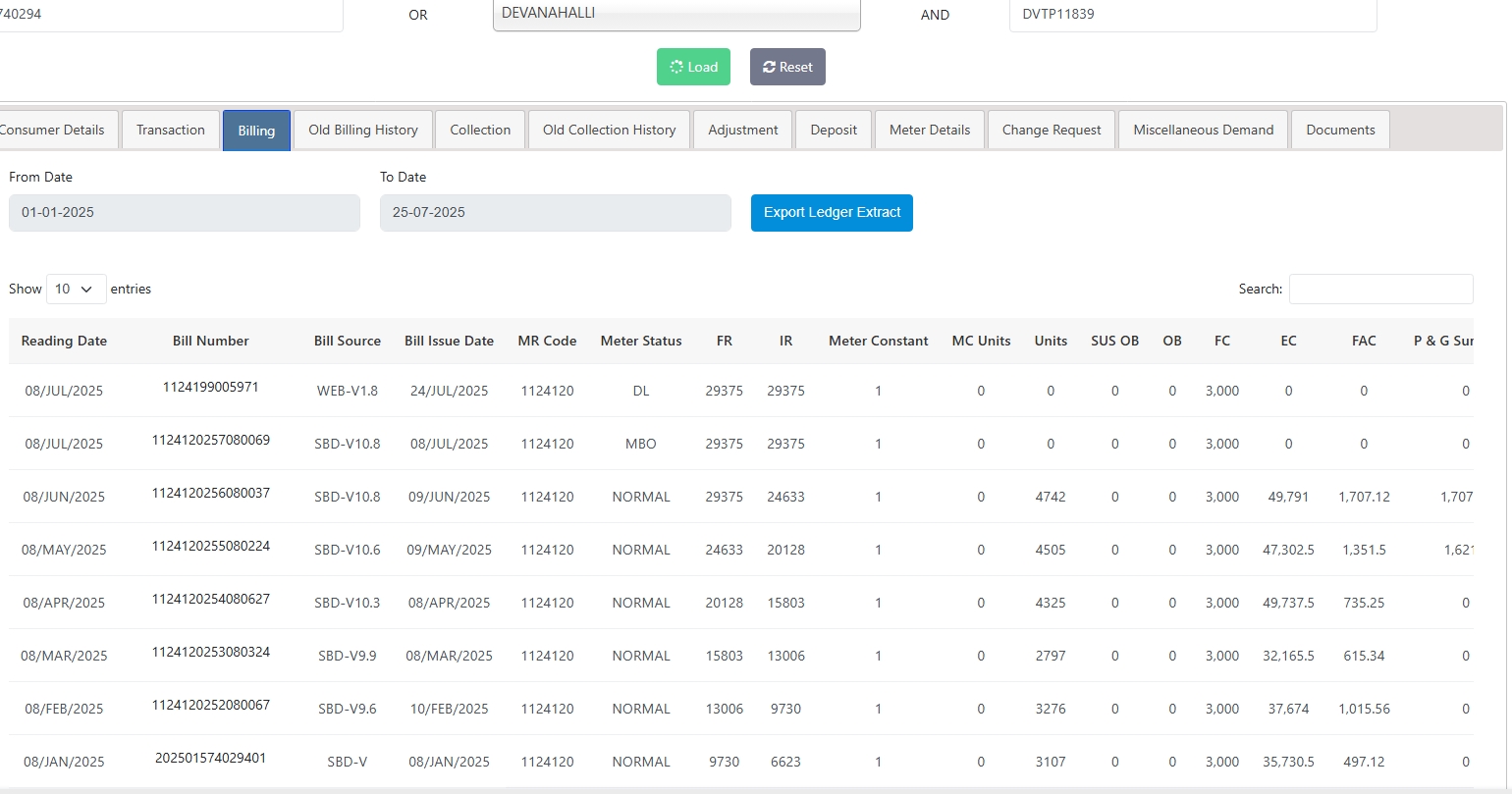Go to the Adjustment tab
Screen dimensions: 1512x794
tap(743, 130)
